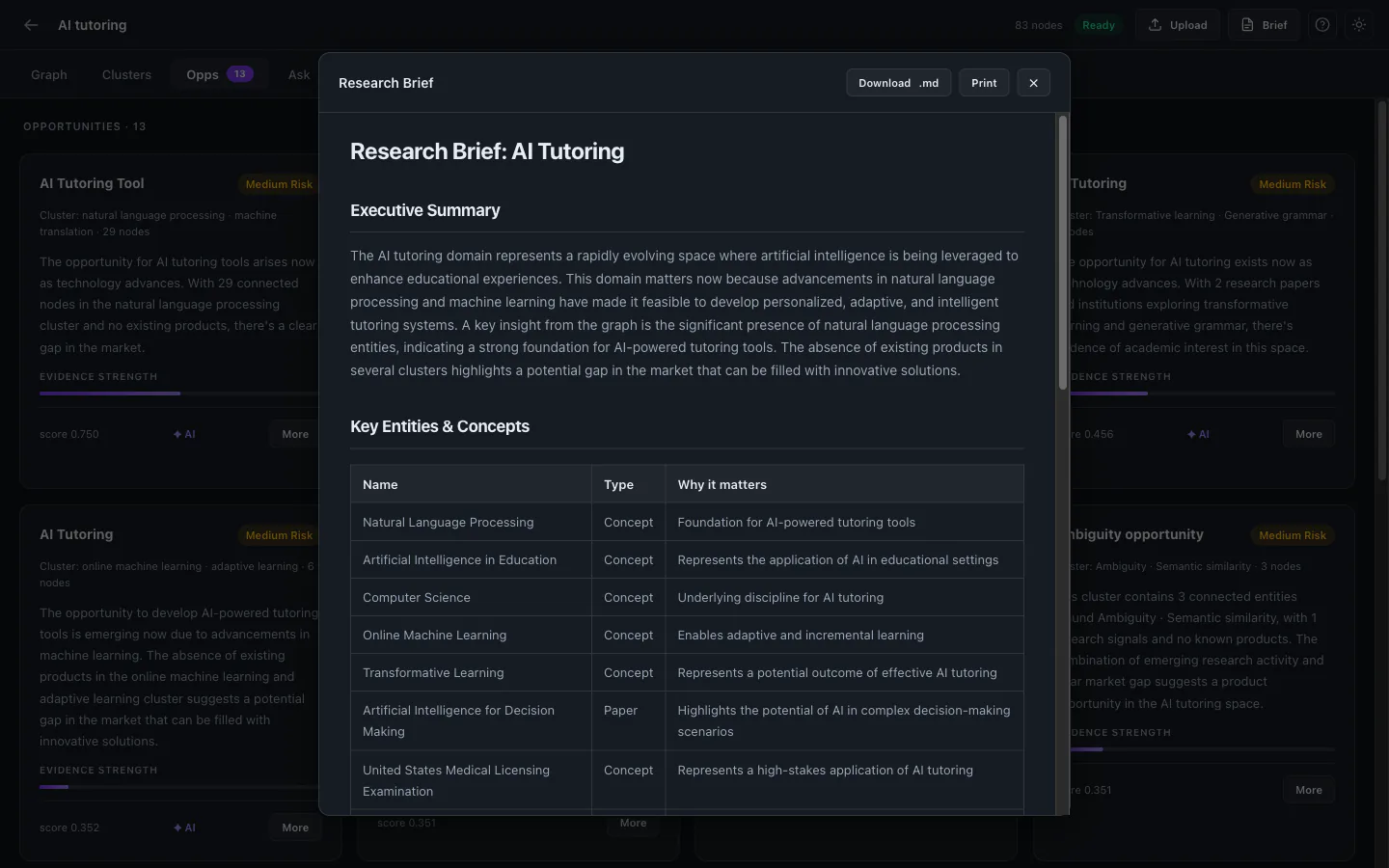Switch to the Clusters tab
The height and width of the screenshot is (868, 1389).
click(x=126, y=74)
